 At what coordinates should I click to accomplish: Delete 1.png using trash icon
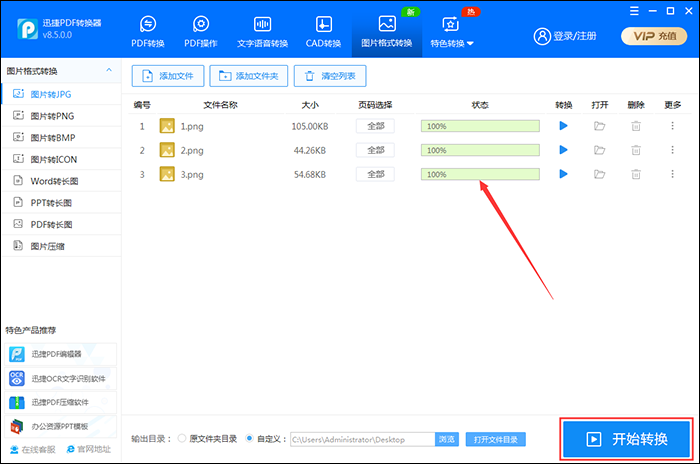636,126
